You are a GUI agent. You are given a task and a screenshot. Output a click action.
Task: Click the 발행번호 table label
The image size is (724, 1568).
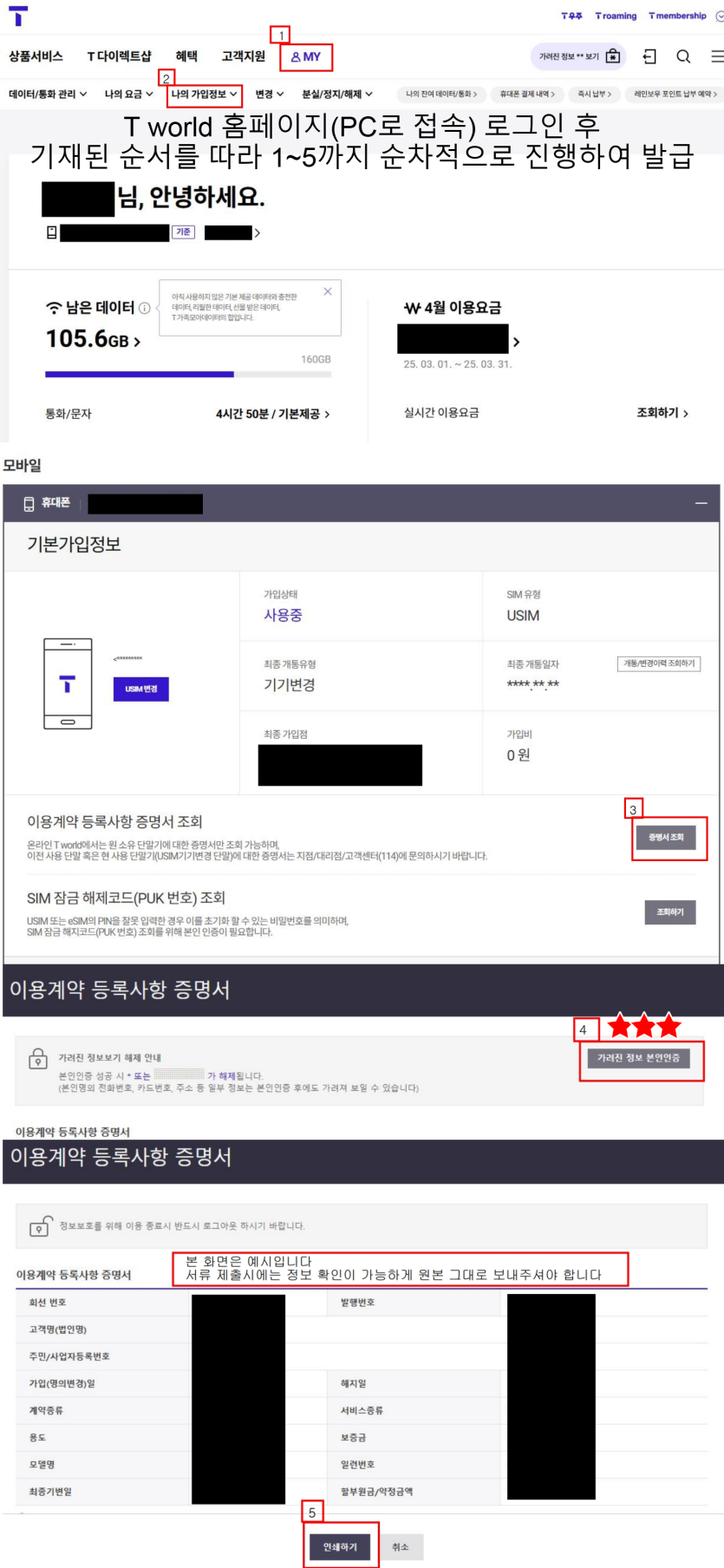pyautogui.click(x=357, y=1302)
